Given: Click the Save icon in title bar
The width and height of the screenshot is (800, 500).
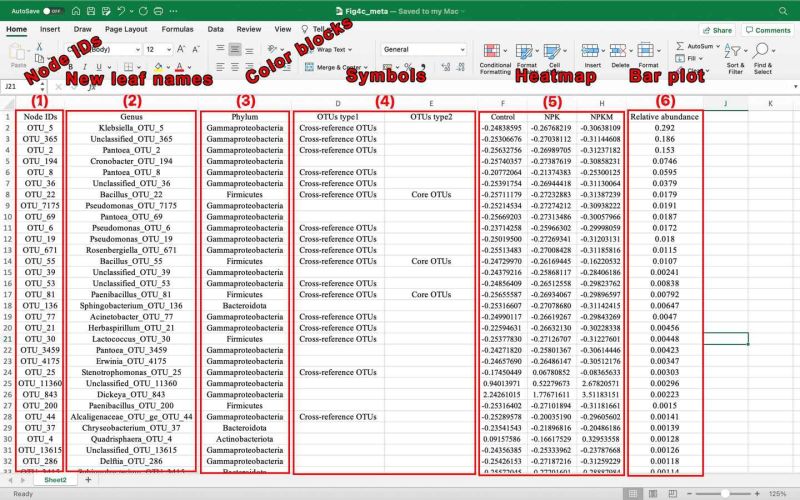Looking at the screenshot, I should [x=91, y=11].
